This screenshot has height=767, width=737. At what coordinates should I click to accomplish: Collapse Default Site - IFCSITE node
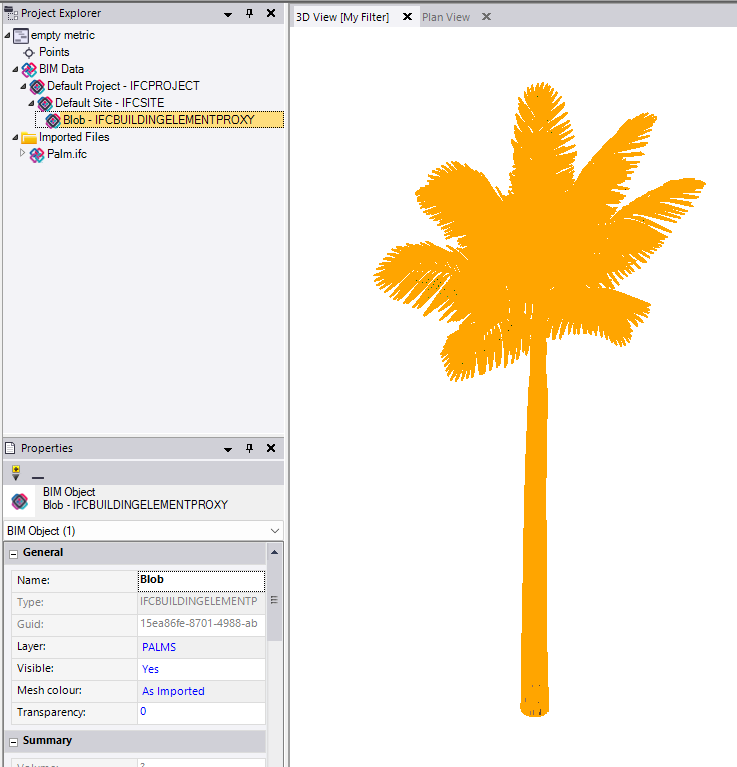31,104
